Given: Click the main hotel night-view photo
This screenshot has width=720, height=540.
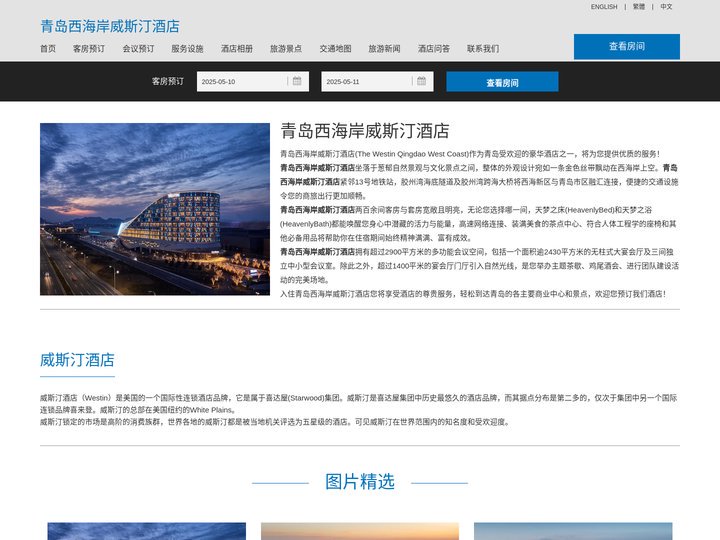Looking at the screenshot, I should pyautogui.click(x=155, y=209).
